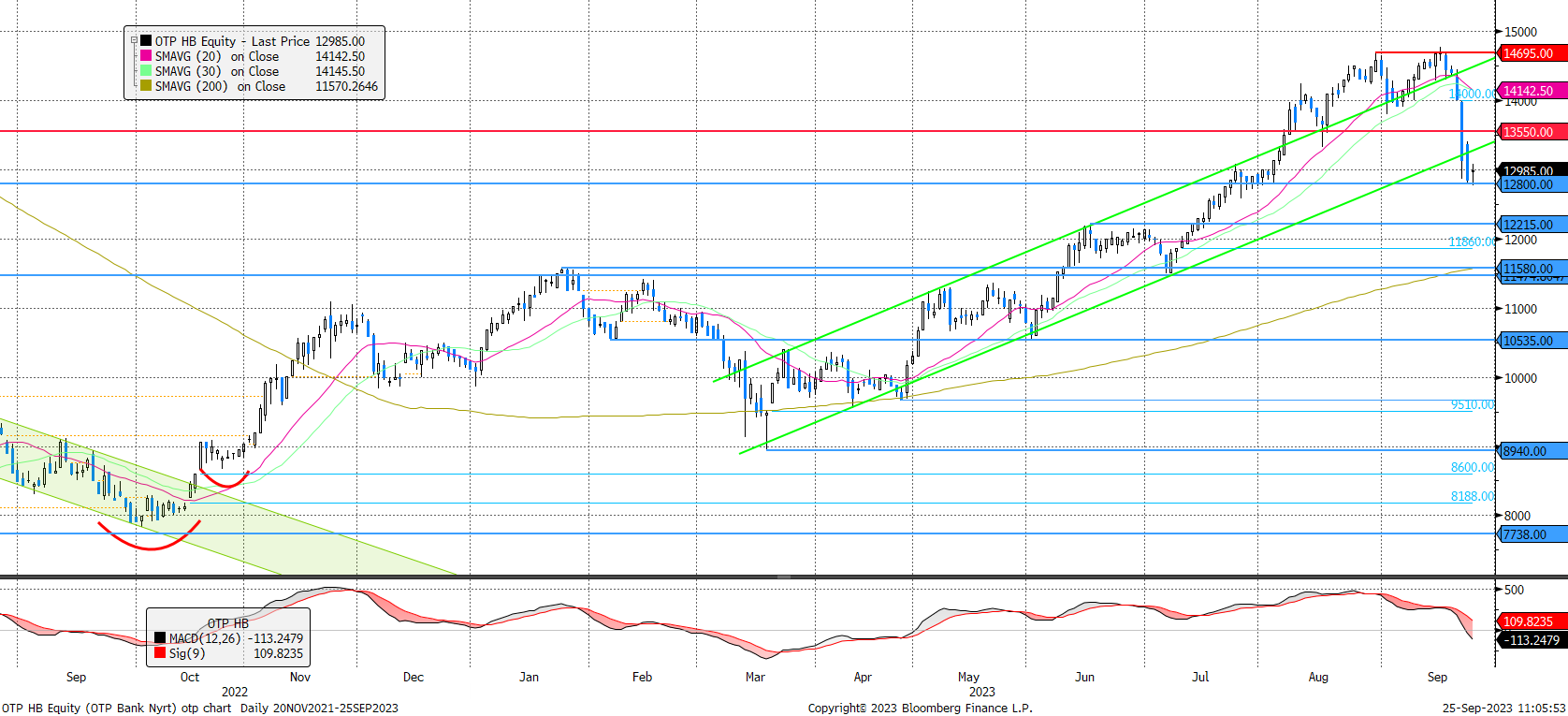Click the Dec label on time axis
Screen dimensions: 1568x716
point(413,677)
